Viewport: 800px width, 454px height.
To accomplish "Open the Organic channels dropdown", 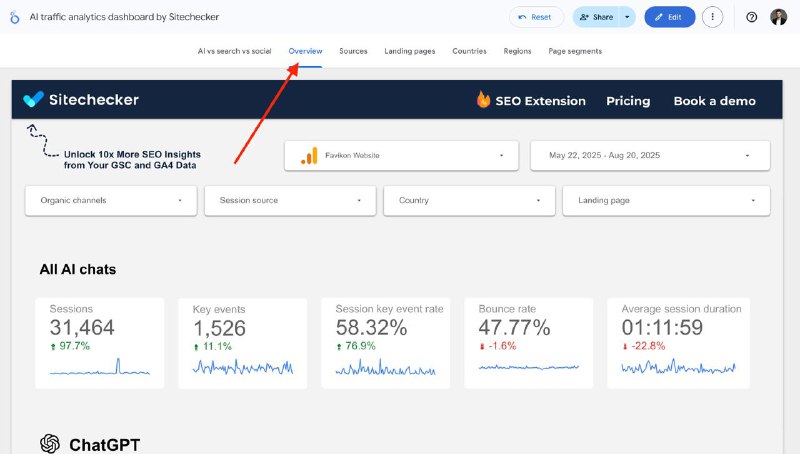I will (x=111, y=200).
